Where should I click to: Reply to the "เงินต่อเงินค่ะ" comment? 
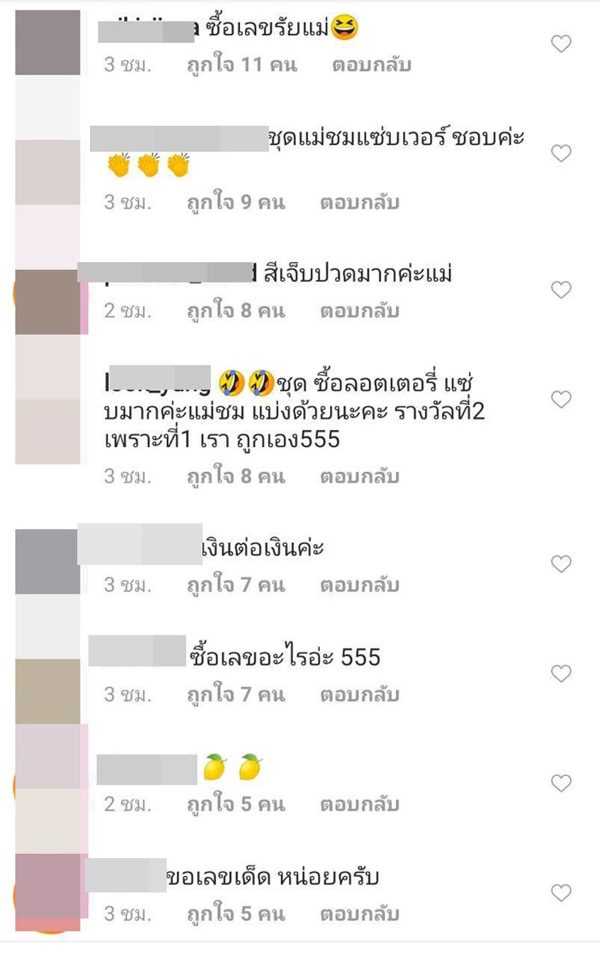(360, 585)
